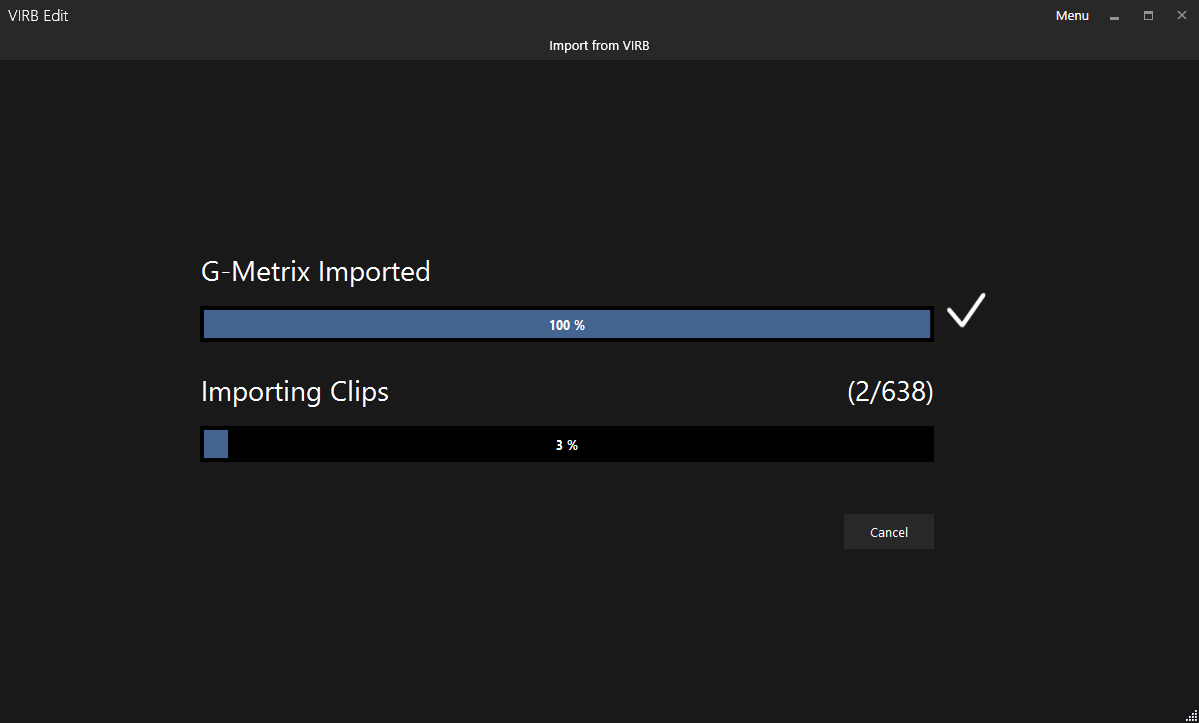Viewport: 1199px width, 723px height.
Task: Click the "3 %" progress label
Action: tap(567, 445)
